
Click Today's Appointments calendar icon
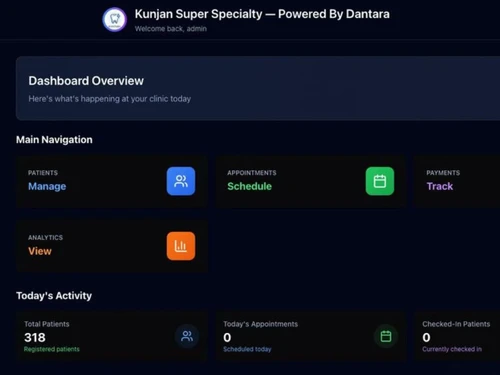tap(386, 336)
